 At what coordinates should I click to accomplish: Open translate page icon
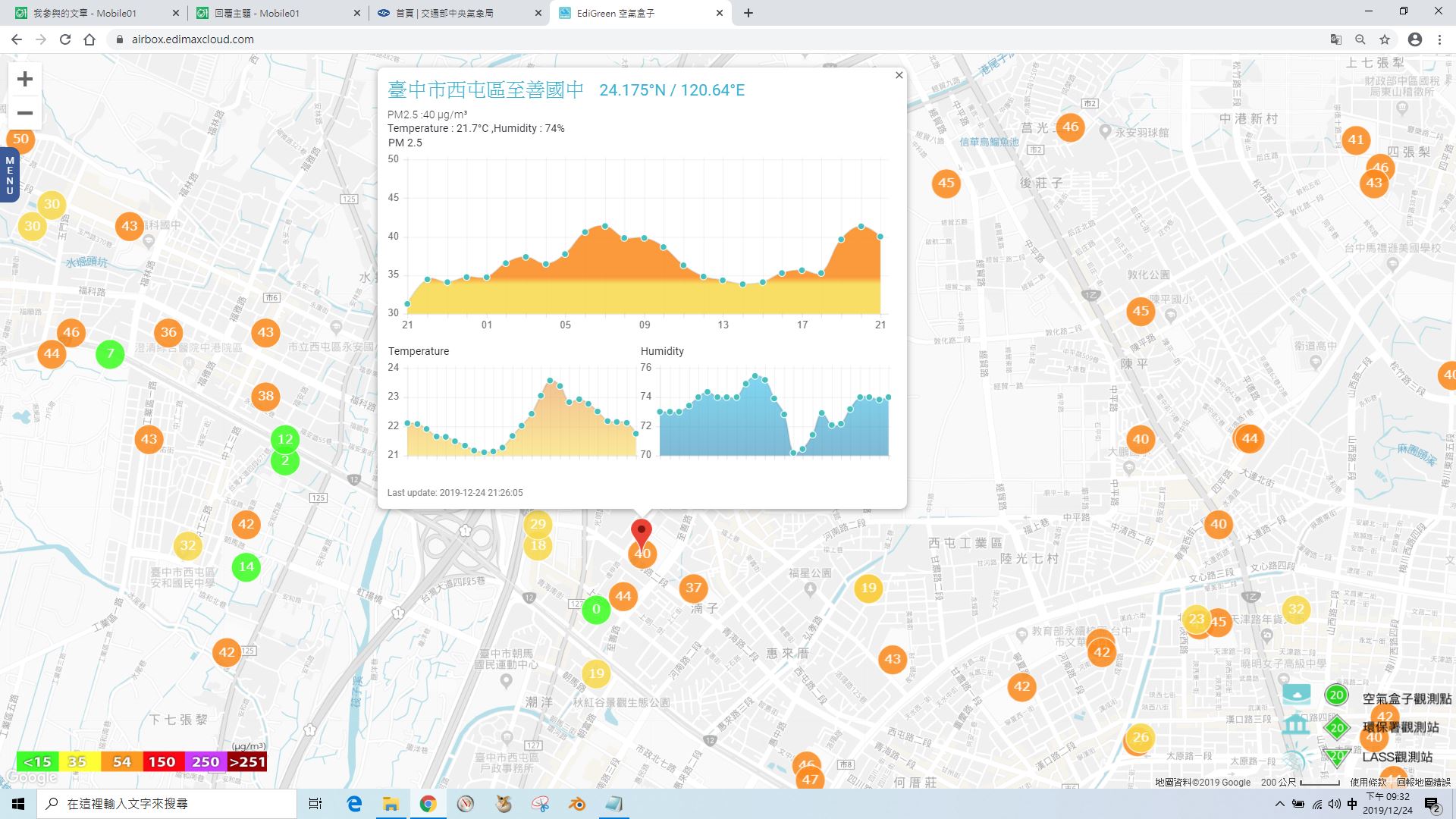point(1336,39)
